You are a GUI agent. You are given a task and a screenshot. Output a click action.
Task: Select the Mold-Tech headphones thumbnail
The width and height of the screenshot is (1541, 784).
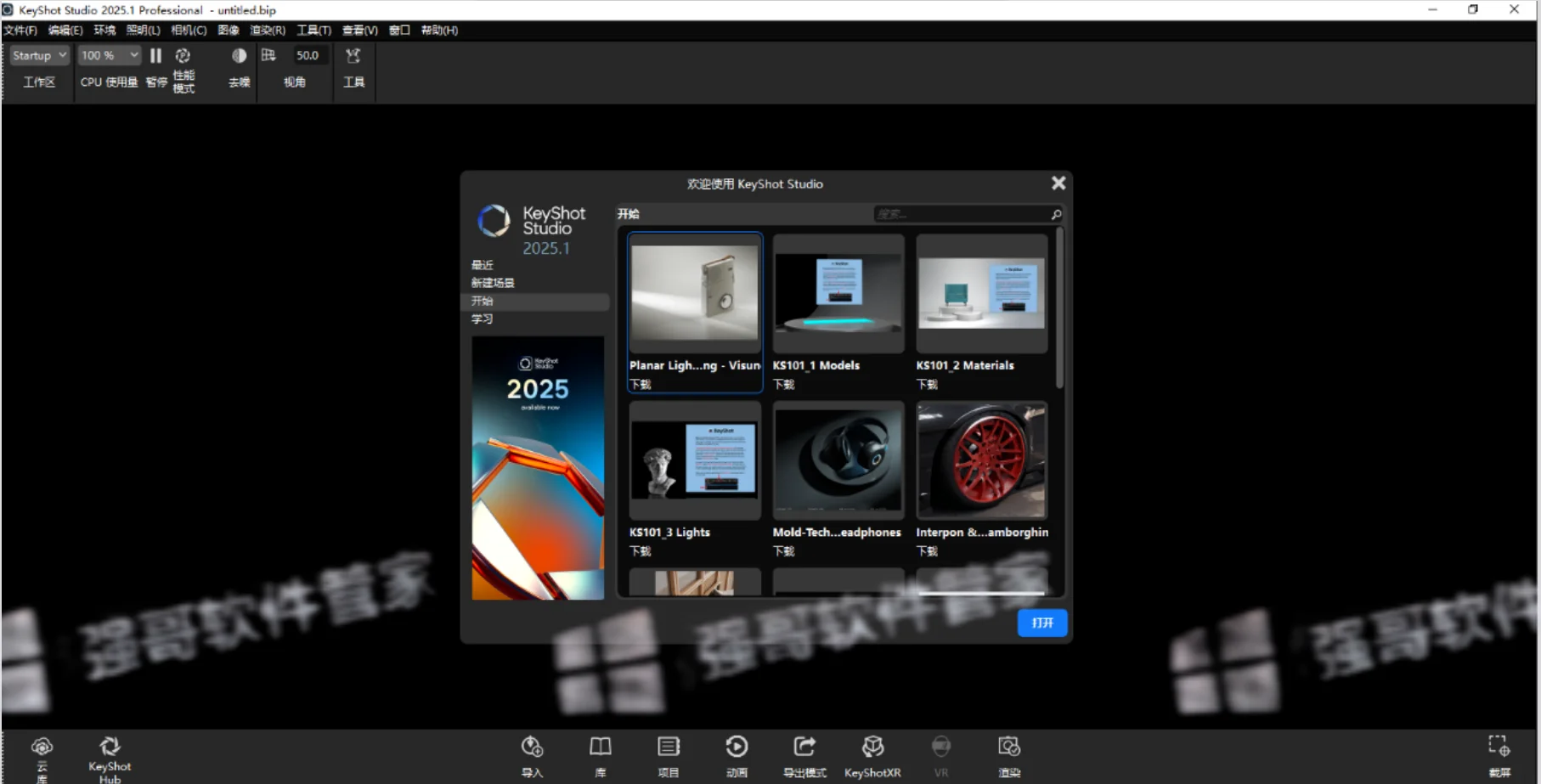tap(838, 460)
